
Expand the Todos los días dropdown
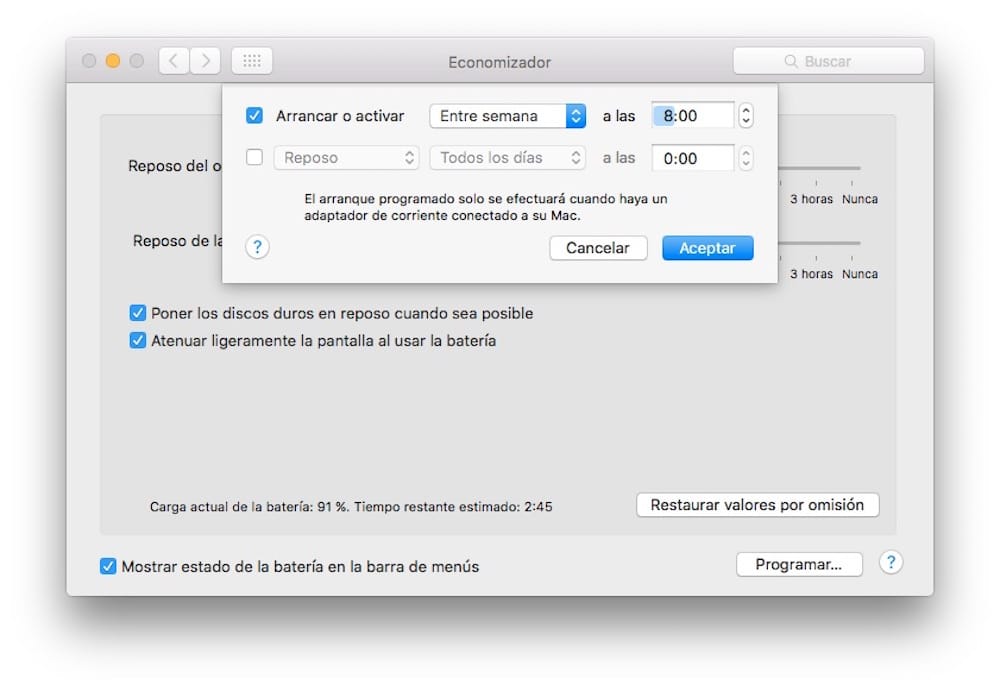pos(507,158)
